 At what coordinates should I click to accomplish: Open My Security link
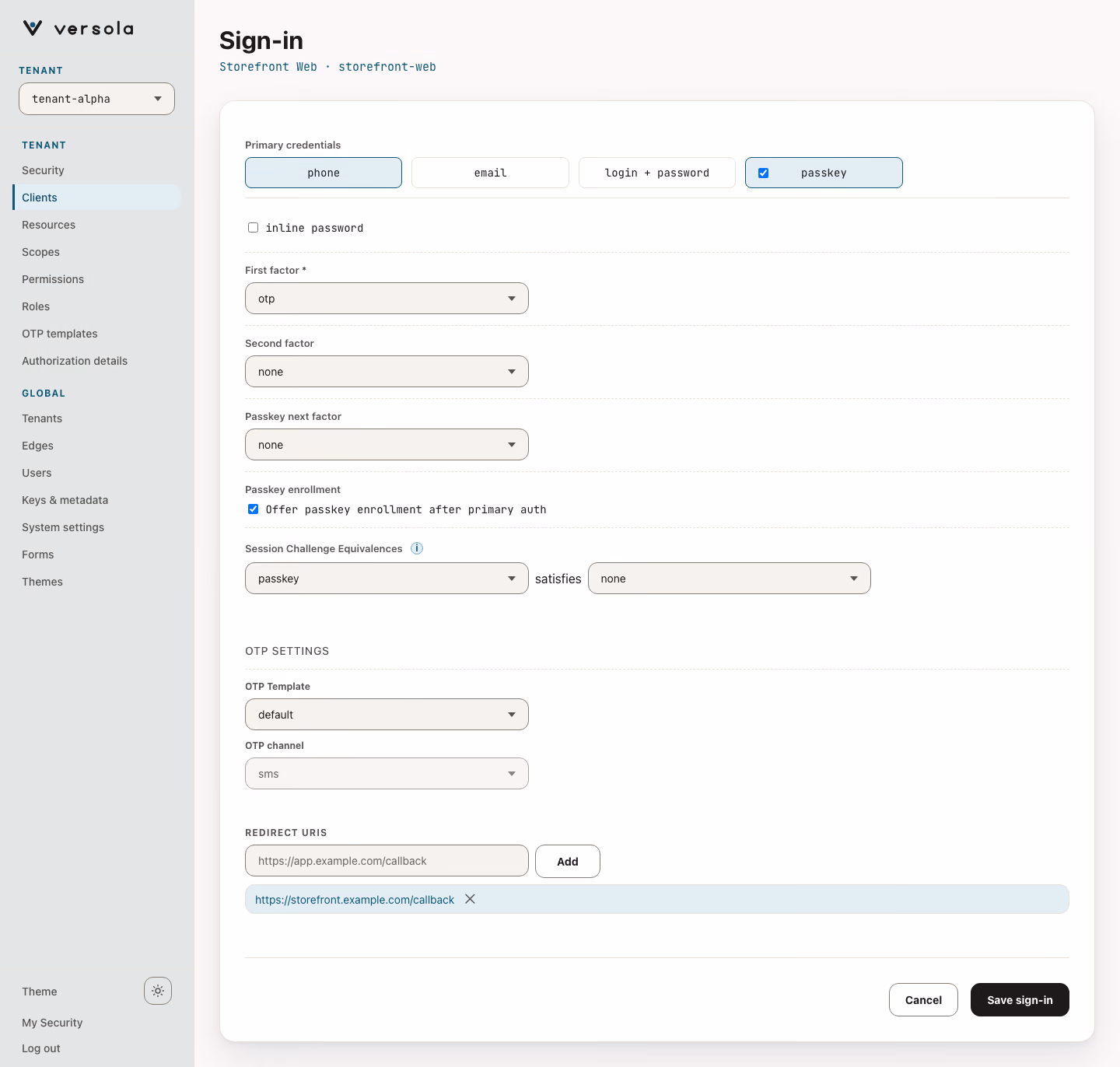(x=52, y=1023)
